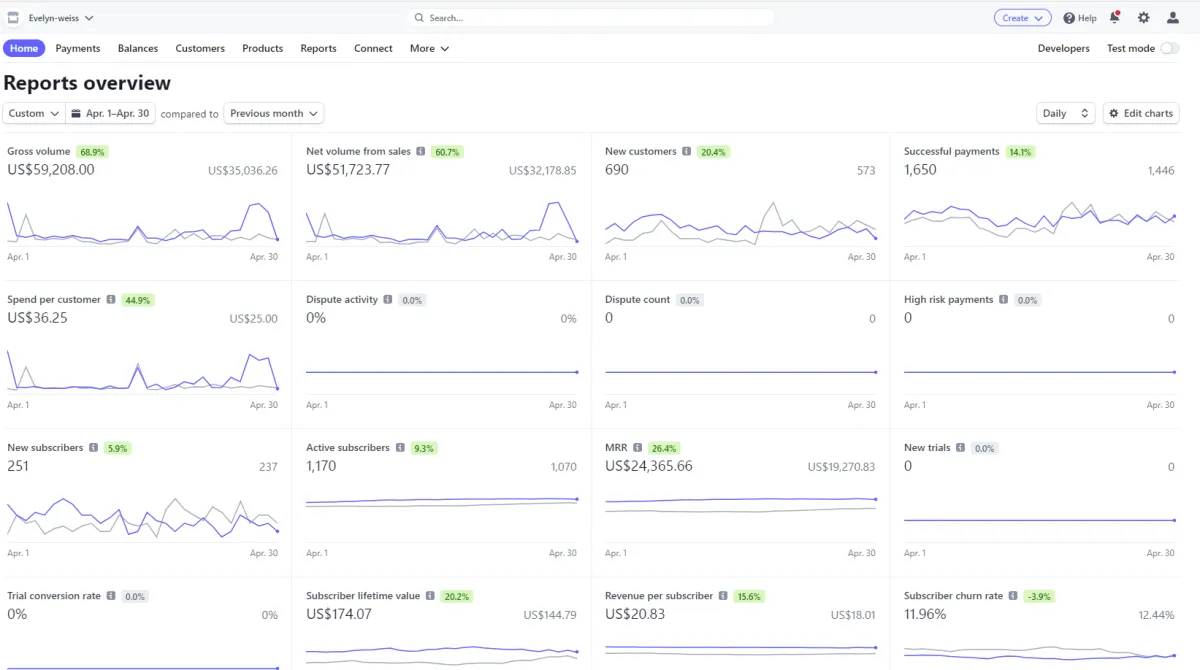
Task: Click the calendar icon in date range
Action: pos(76,114)
